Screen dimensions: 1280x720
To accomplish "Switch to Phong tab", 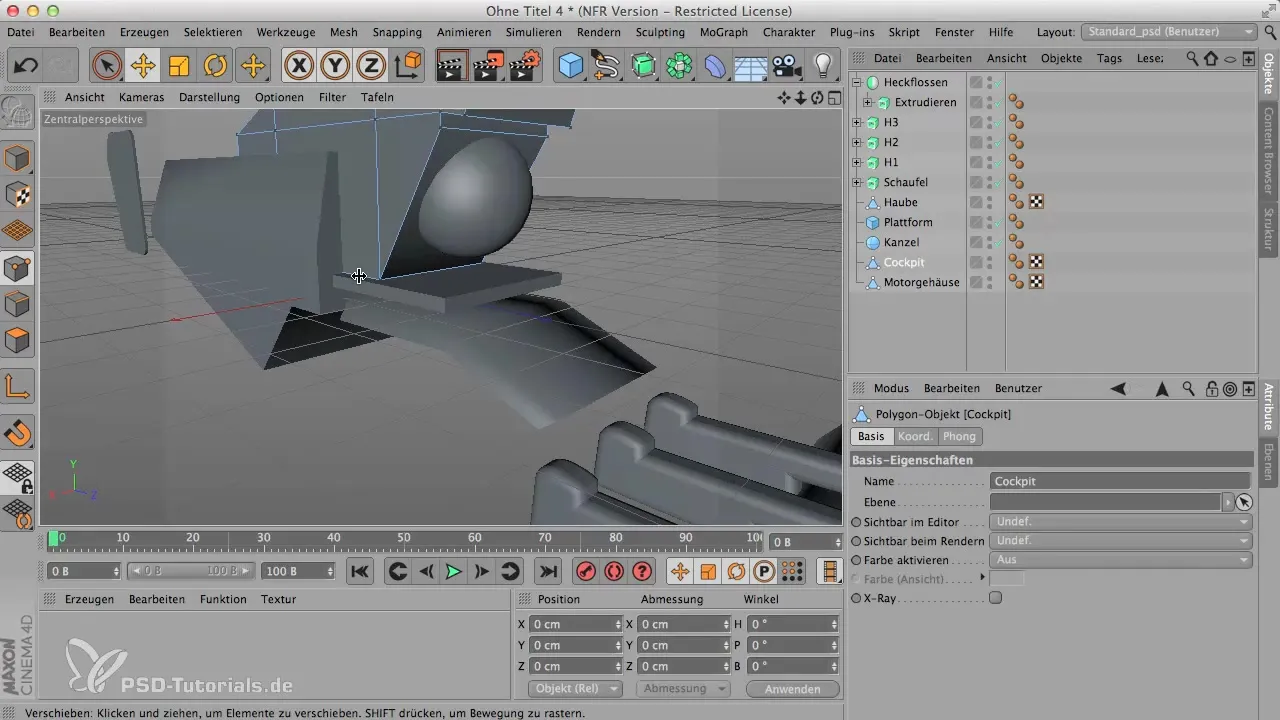I will point(959,436).
